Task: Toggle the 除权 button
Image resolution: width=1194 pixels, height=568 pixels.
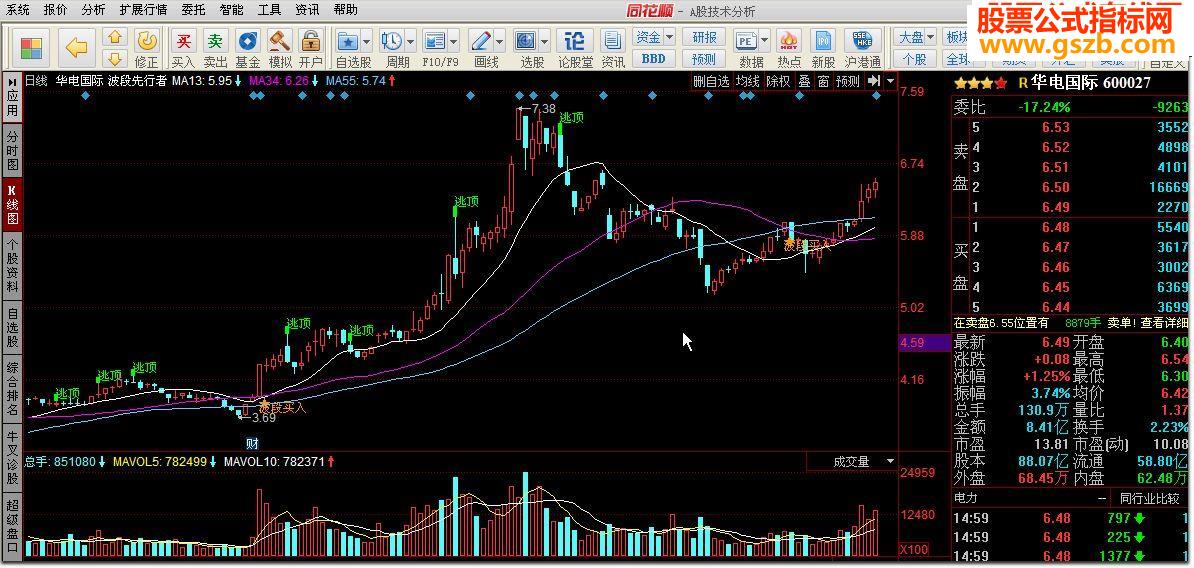Action: coord(778,81)
